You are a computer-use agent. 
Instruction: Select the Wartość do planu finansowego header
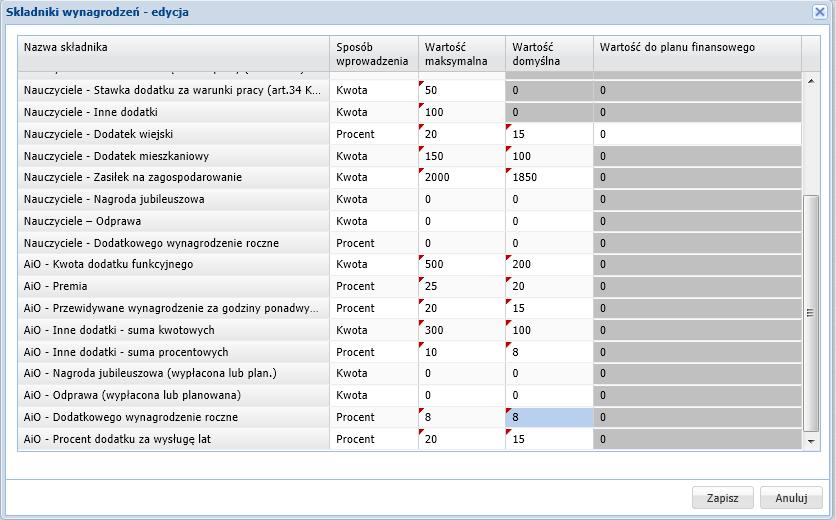(697, 53)
